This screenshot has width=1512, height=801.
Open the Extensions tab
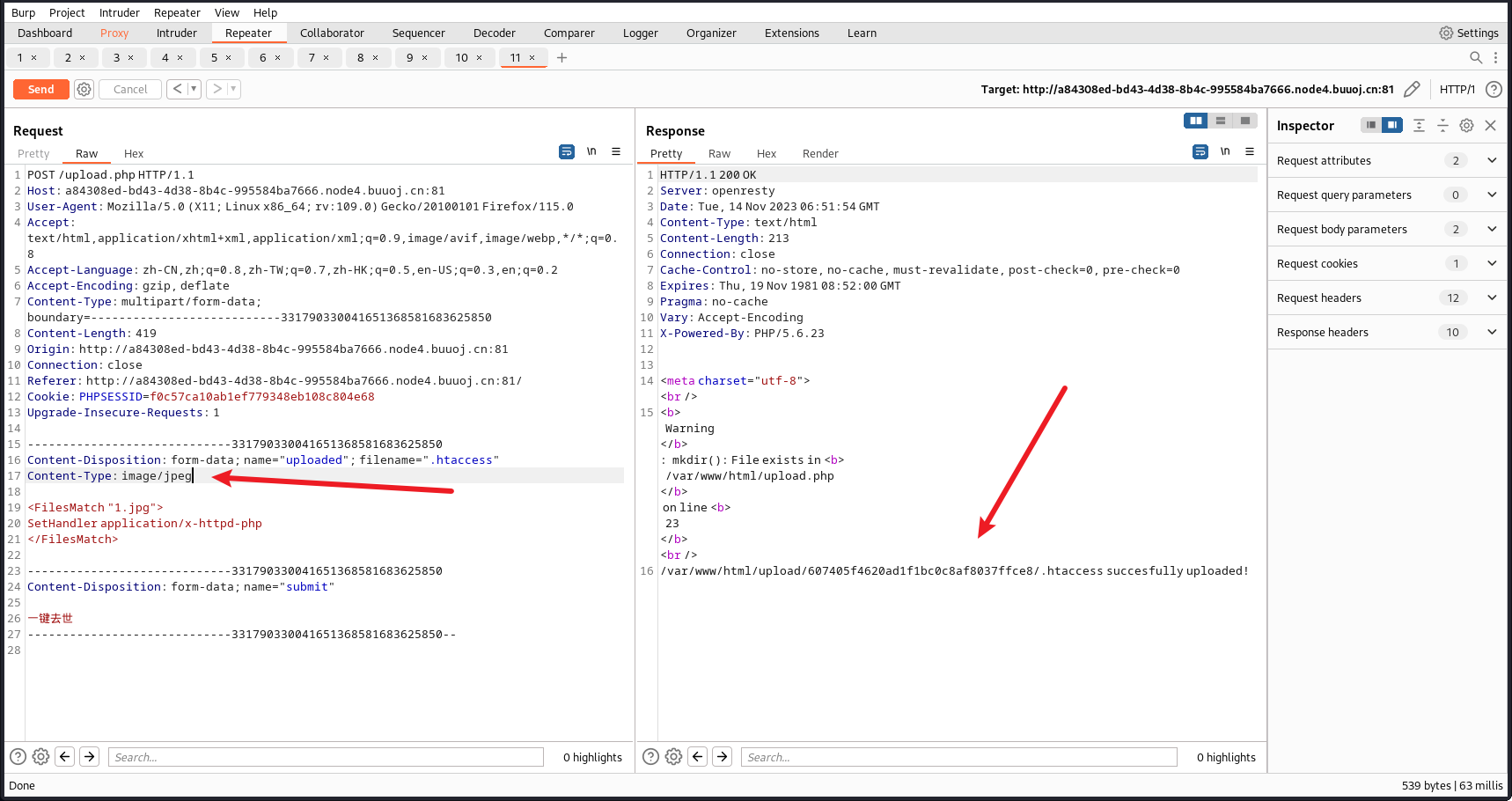(x=792, y=33)
